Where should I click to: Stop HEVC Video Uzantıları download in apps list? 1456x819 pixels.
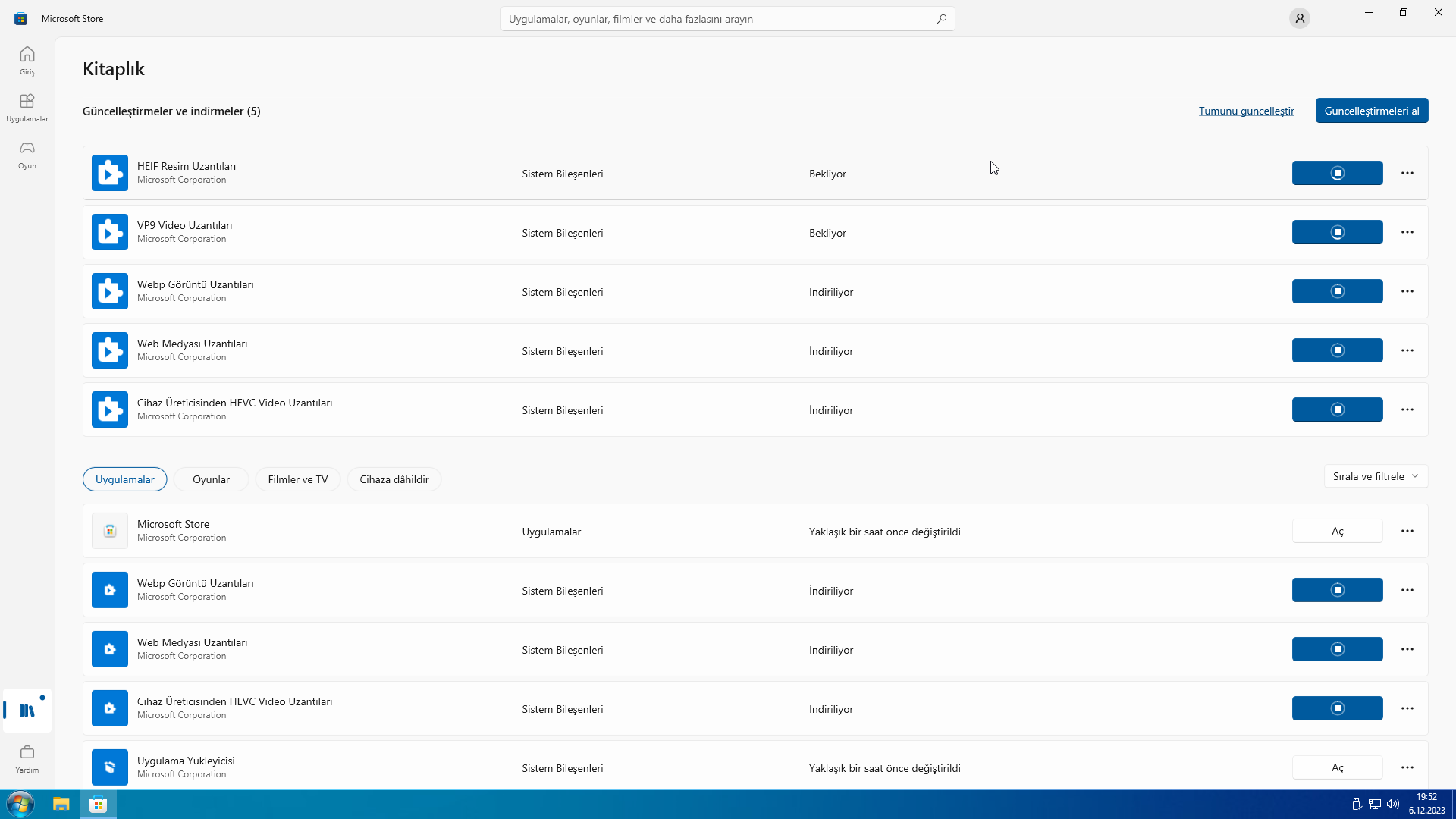(x=1337, y=708)
